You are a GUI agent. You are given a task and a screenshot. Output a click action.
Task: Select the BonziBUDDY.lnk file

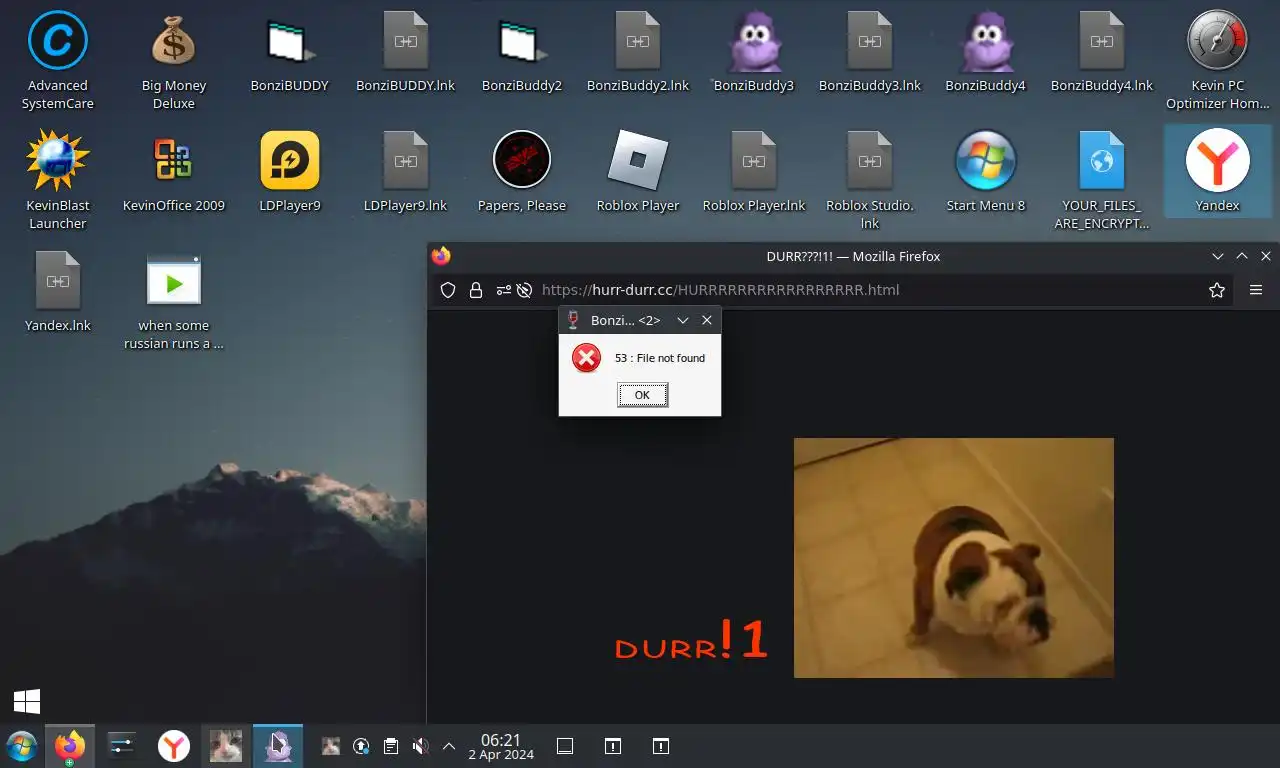pyautogui.click(x=406, y=52)
